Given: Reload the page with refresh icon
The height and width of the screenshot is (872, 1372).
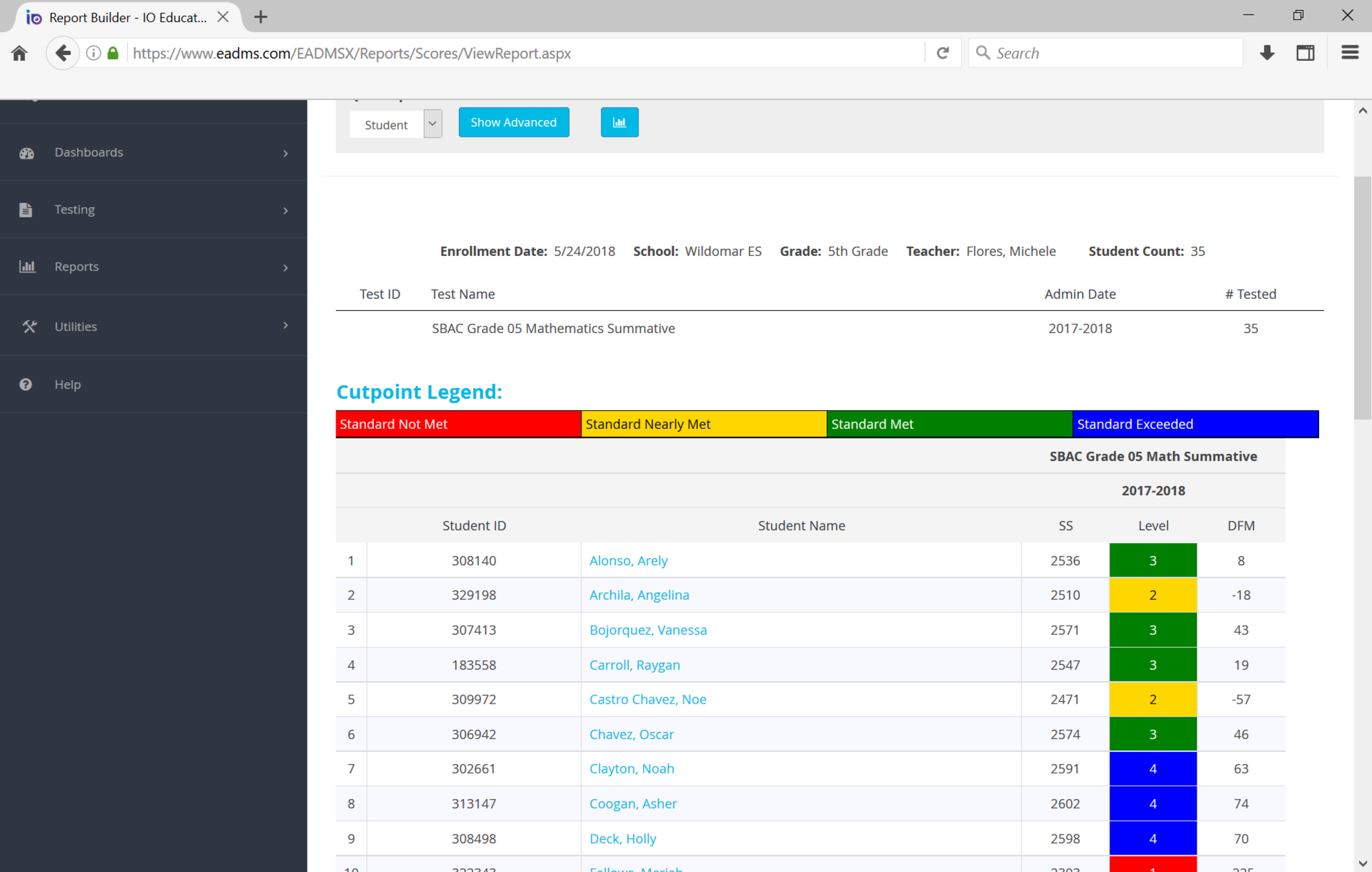Looking at the screenshot, I should [943, 53].
